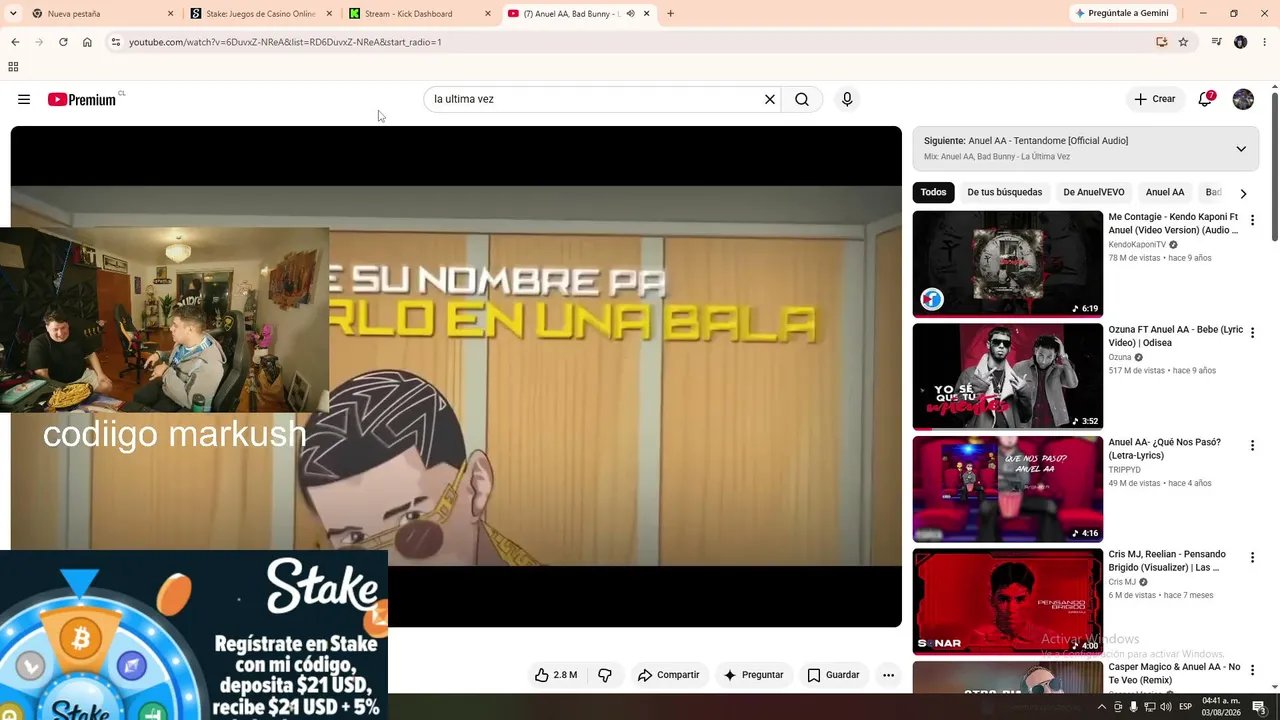
Task: Open the taskbar volume control
Action: 1166,707
